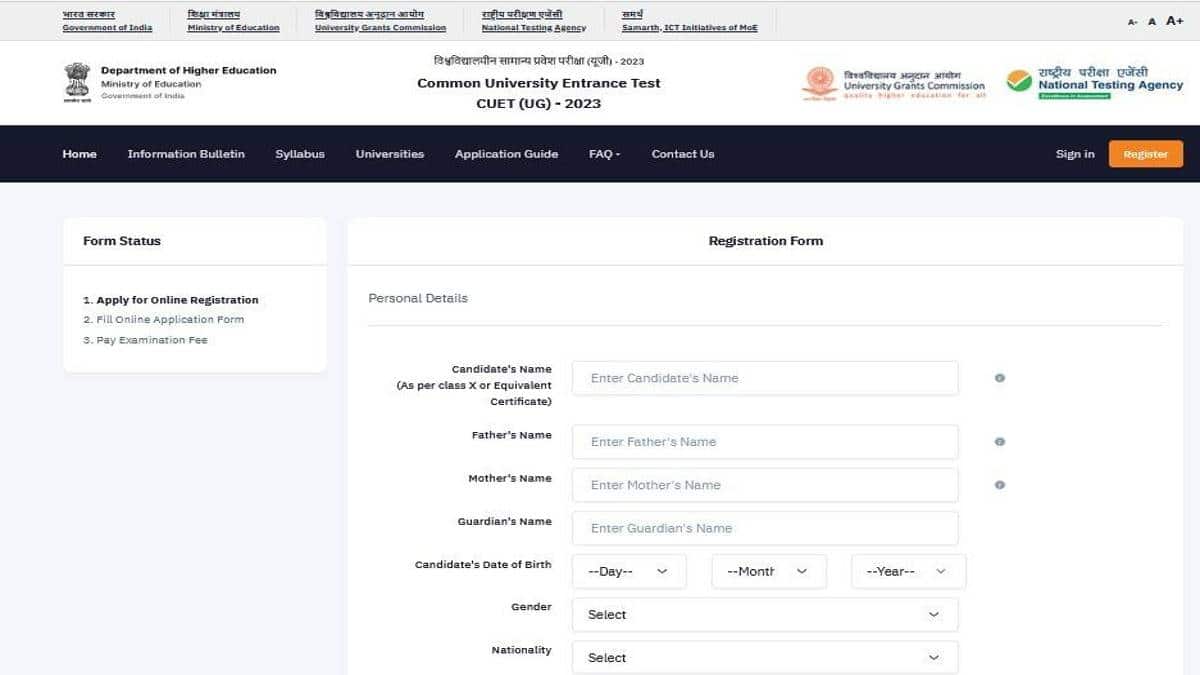Open the Month dropdown for date of birth
The width and height of the screenshot is (1200, 675).
(768, 571)
